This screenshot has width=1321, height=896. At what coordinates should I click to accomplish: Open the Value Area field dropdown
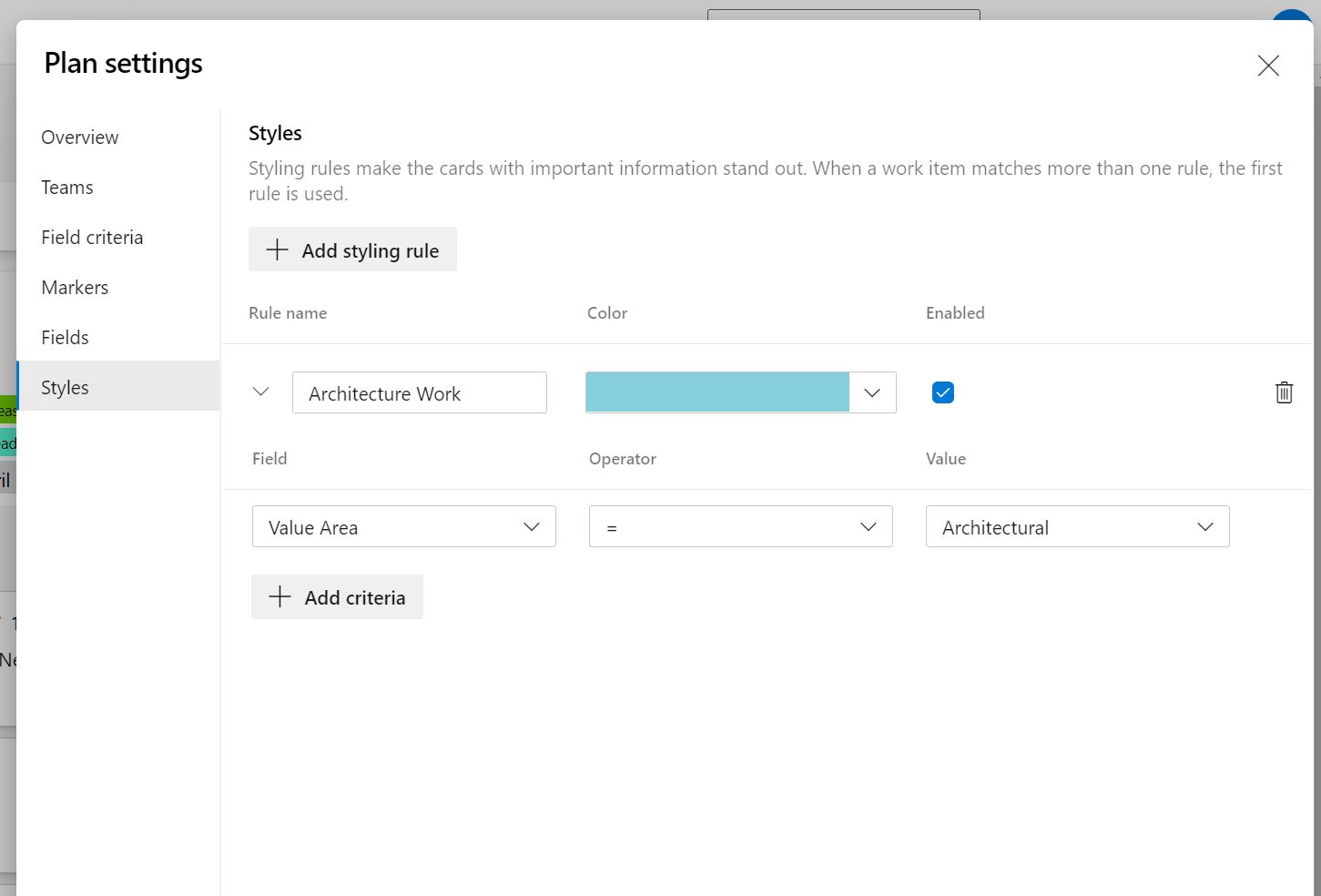404,526
